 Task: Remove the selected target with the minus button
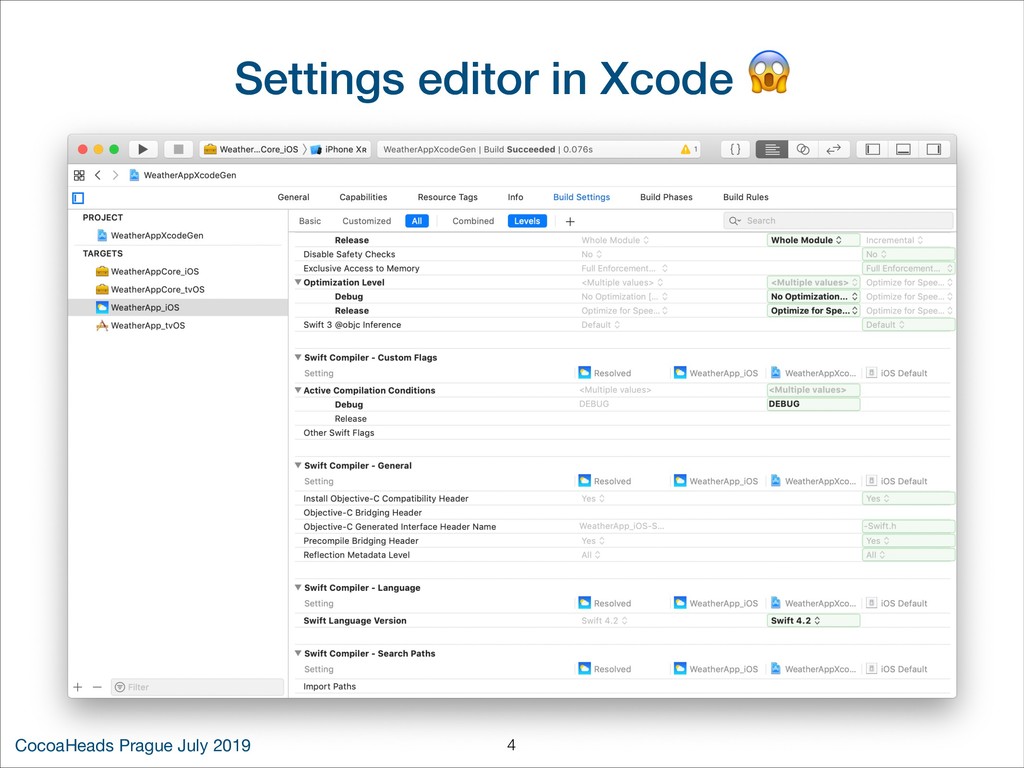[x=97, y=687]
